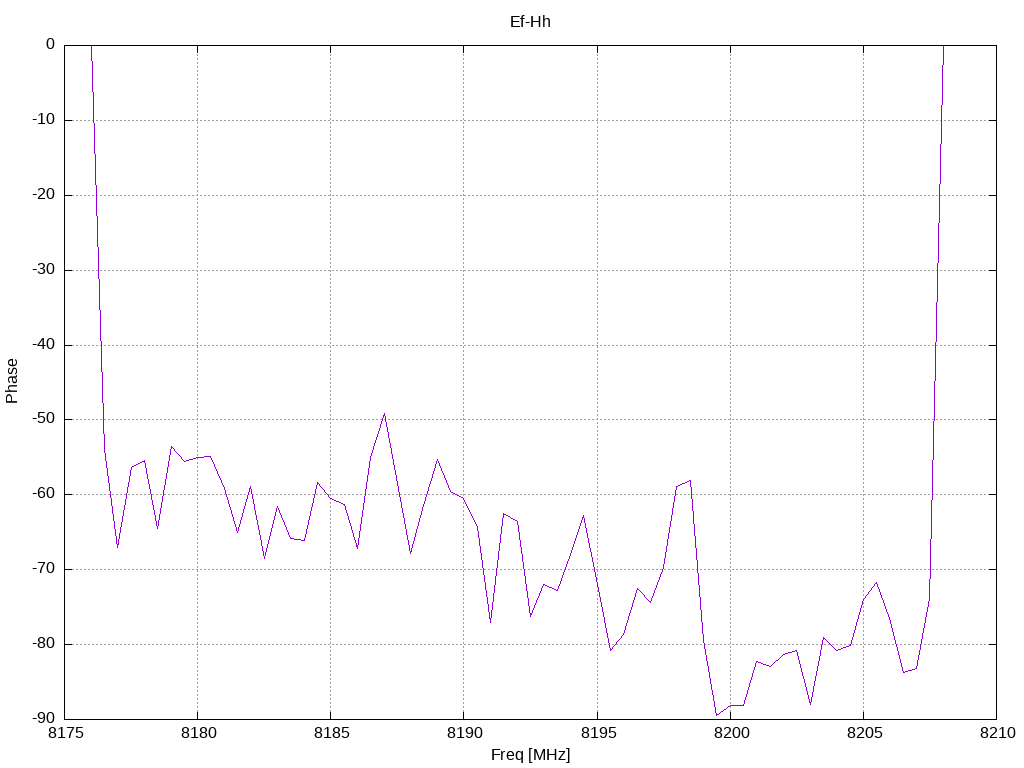Click the 8195 x-axis tick label

tap(598, 733)
